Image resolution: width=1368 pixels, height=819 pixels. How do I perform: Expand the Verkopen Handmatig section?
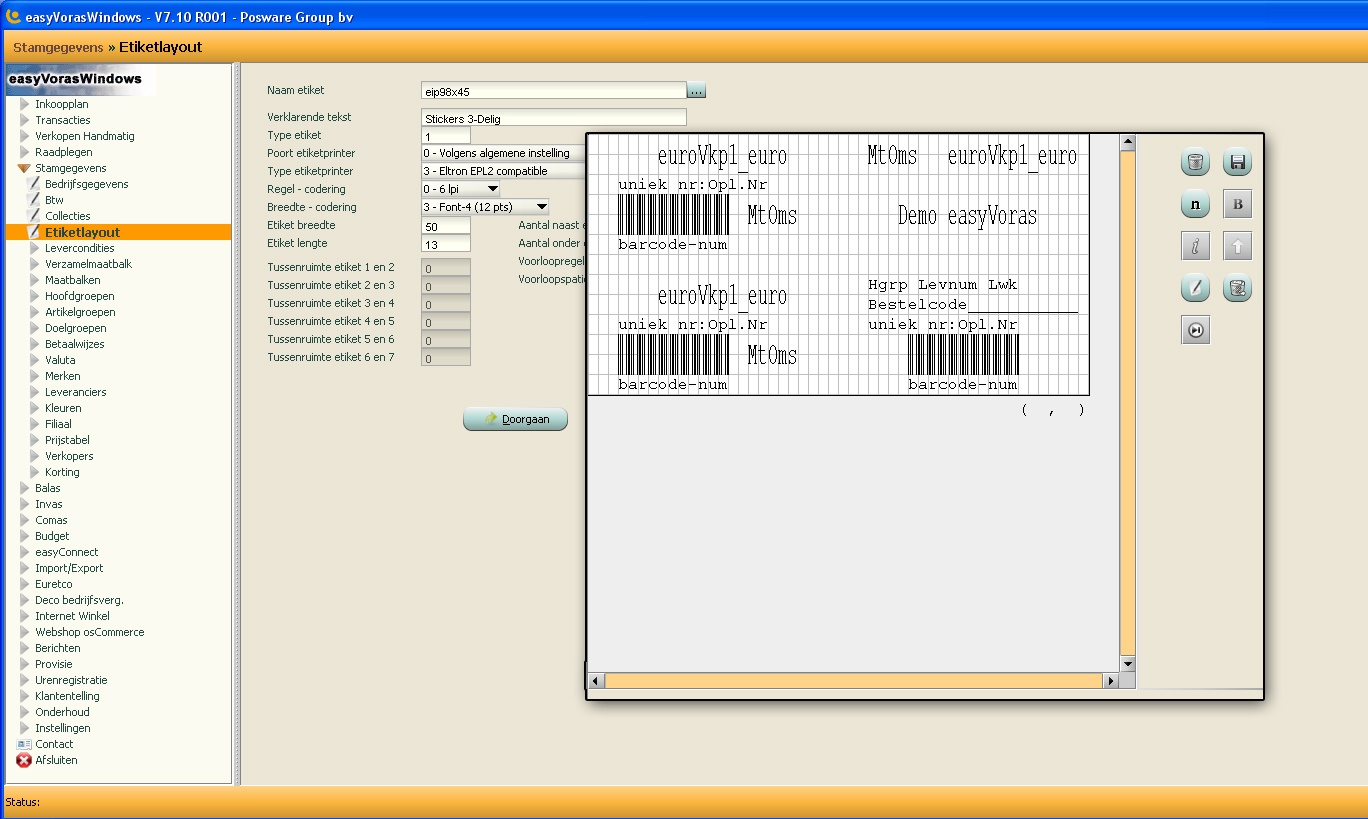pyautogui.click(x=25, y=136)
